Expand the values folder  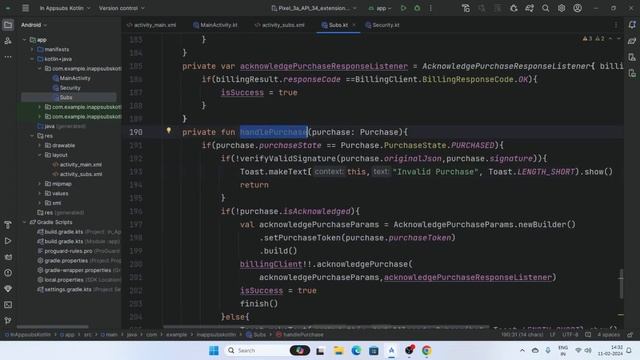coord(40,193)
